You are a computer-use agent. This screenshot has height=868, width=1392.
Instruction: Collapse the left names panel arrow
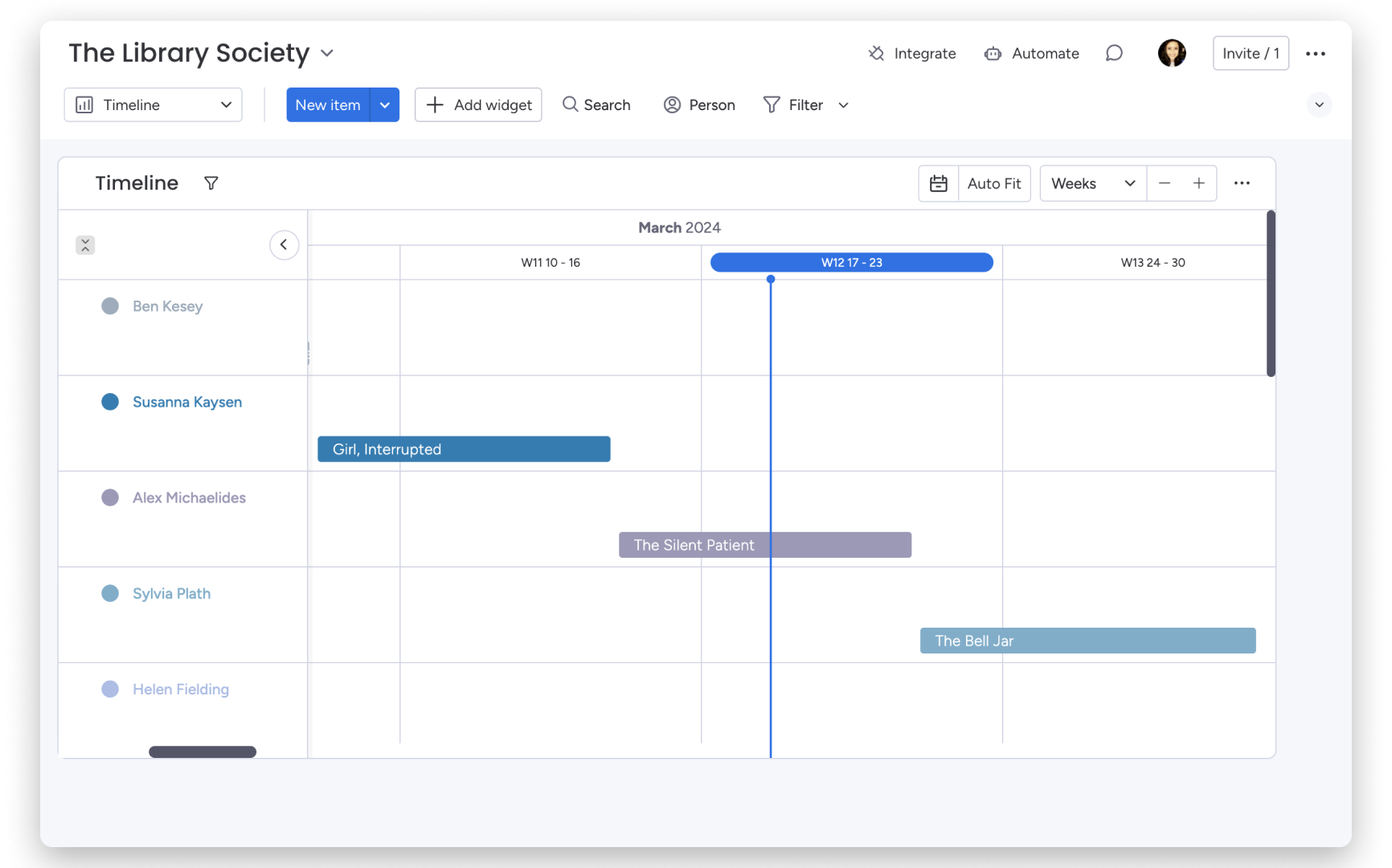(284, 245)
